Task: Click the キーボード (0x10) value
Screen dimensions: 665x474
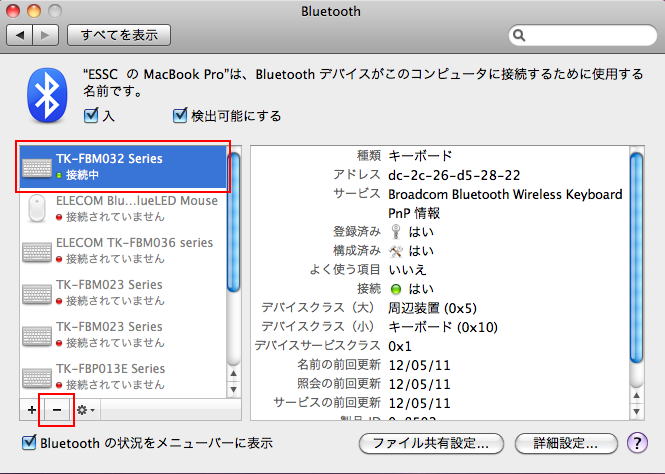Action: (443, 327)
